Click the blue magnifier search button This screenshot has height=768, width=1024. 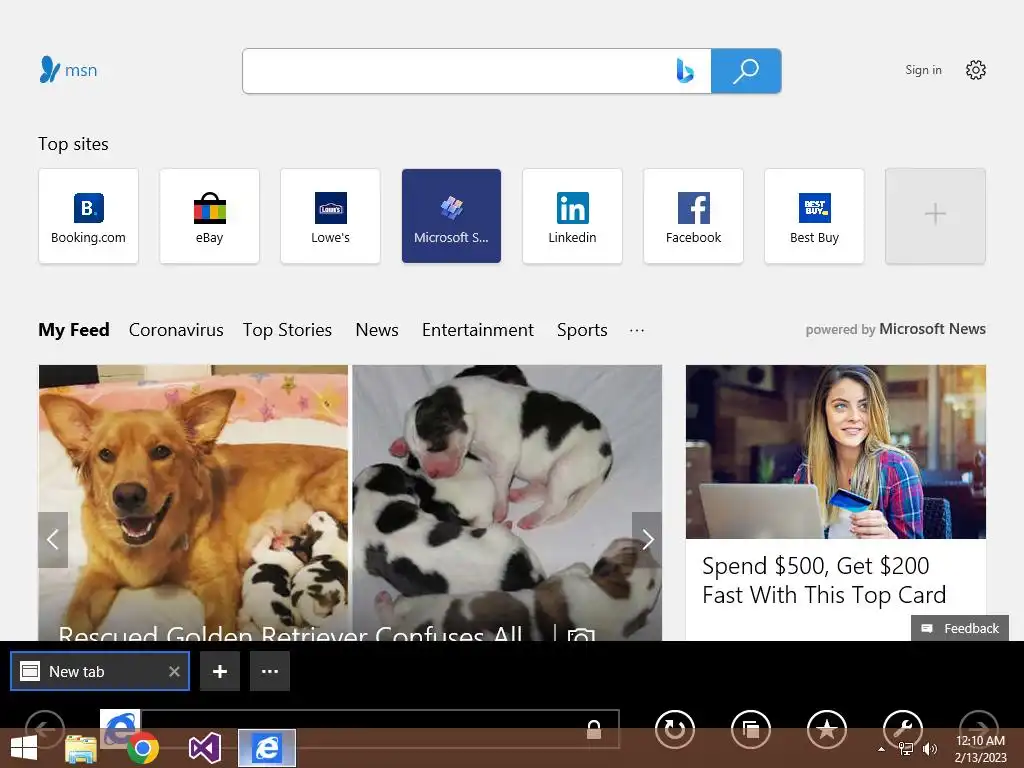tap(746, 71)
